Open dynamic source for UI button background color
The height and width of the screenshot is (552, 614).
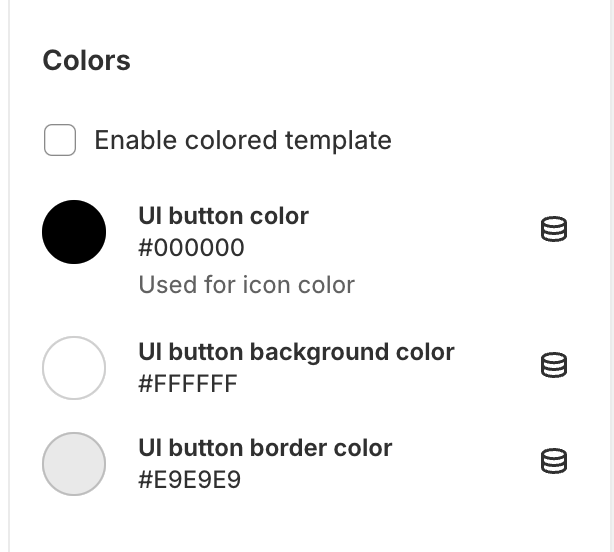pos(554,365)
